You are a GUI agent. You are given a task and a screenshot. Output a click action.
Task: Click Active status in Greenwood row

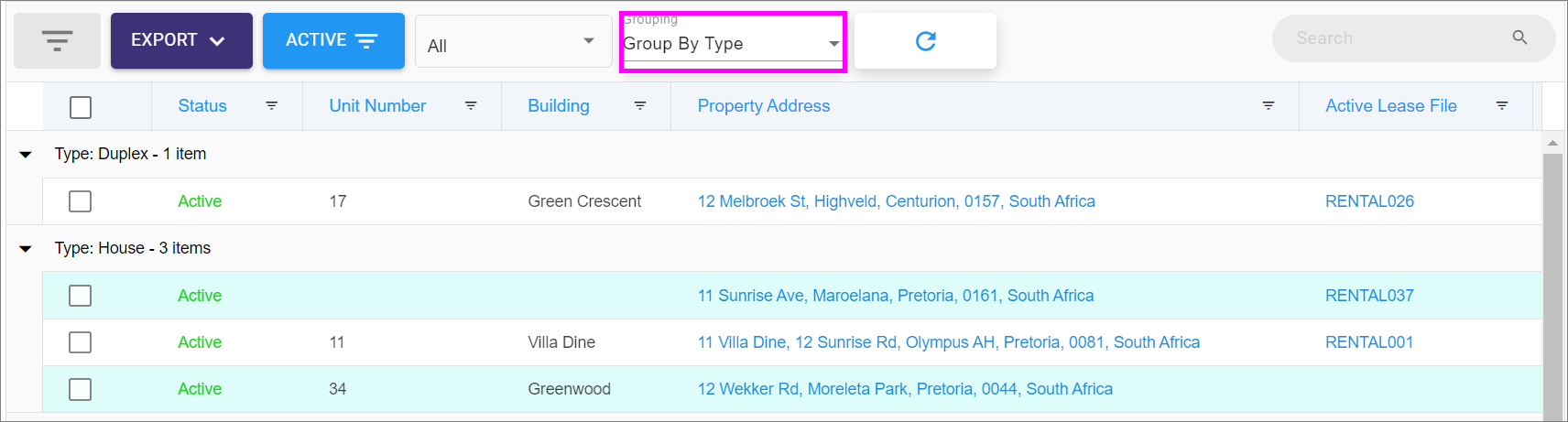200,389
